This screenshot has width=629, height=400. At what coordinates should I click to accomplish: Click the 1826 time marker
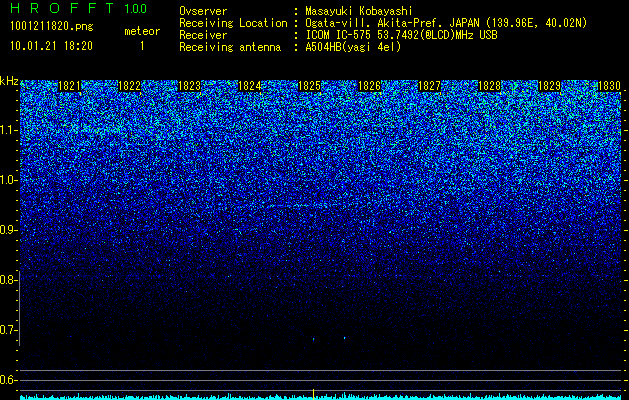[369, 86]
